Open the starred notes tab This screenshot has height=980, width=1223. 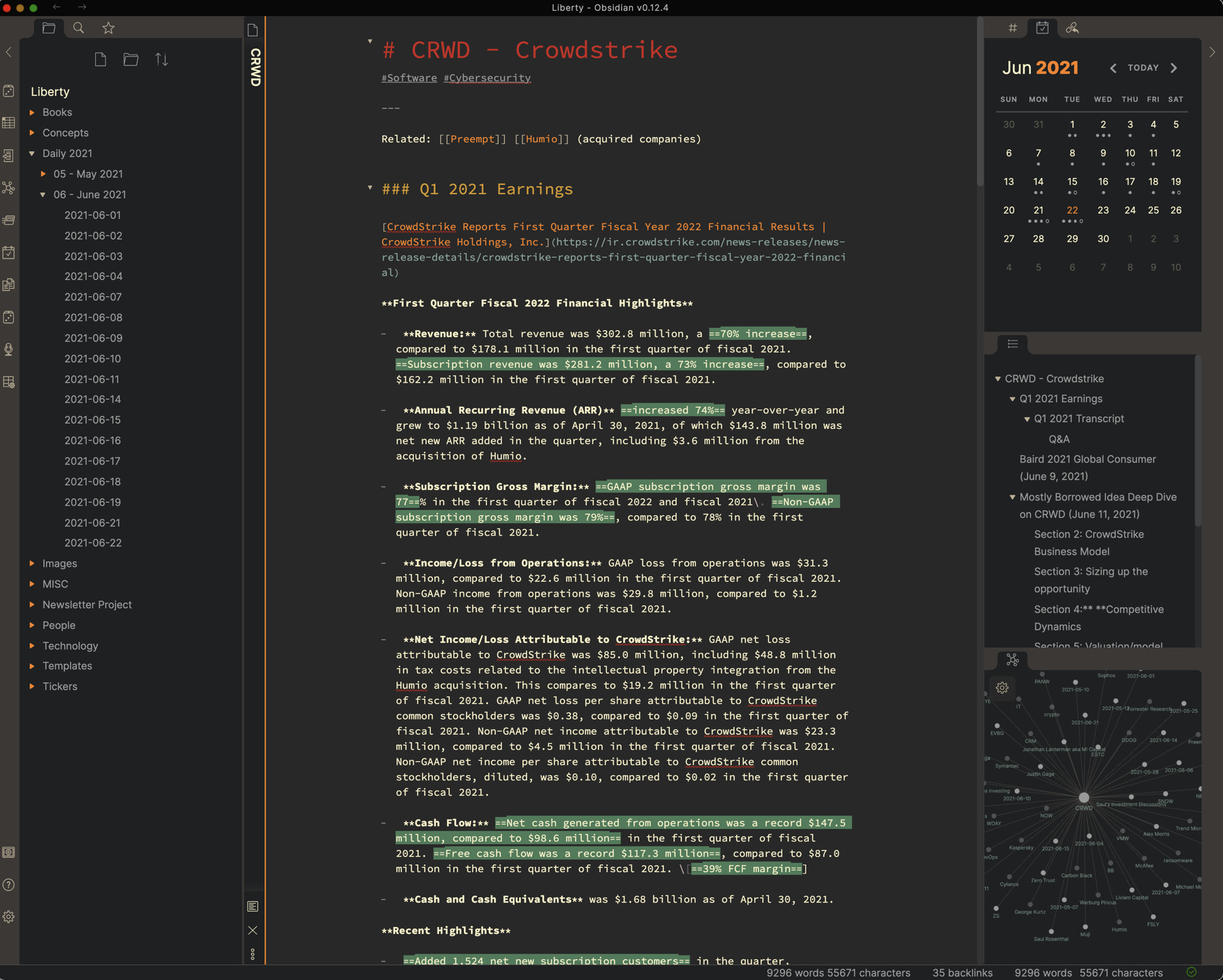109,28
